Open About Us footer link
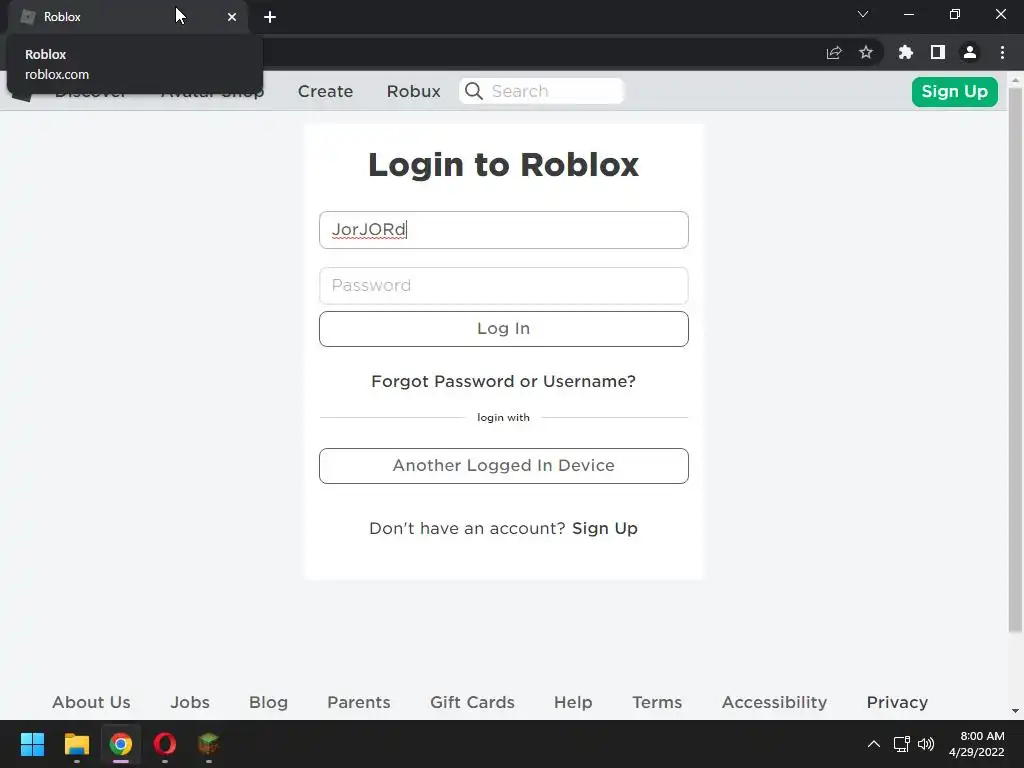The image size is (1024, 768). click(x=91, y=702)
